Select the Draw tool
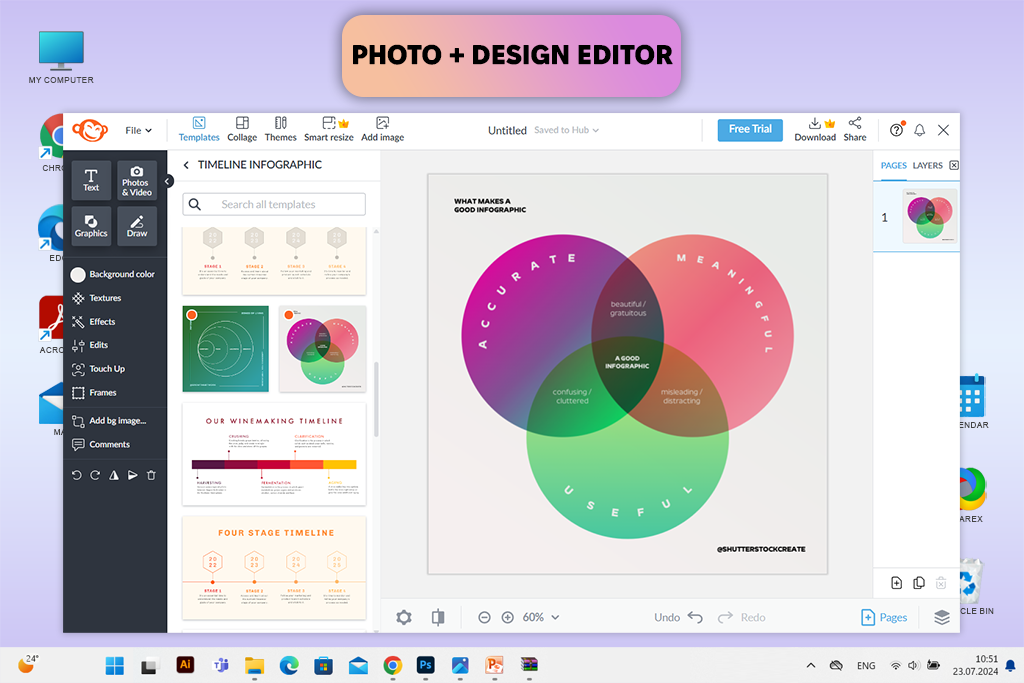Image resolution: width=1024 pixels, height=683 pixels. (x=136, y=226)
